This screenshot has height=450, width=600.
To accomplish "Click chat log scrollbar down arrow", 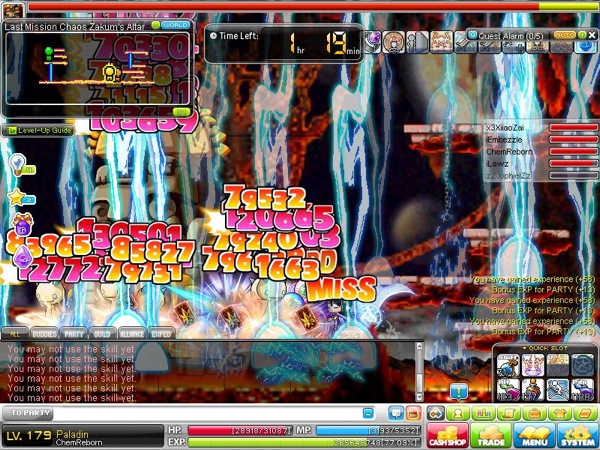I will coord(419,397).
